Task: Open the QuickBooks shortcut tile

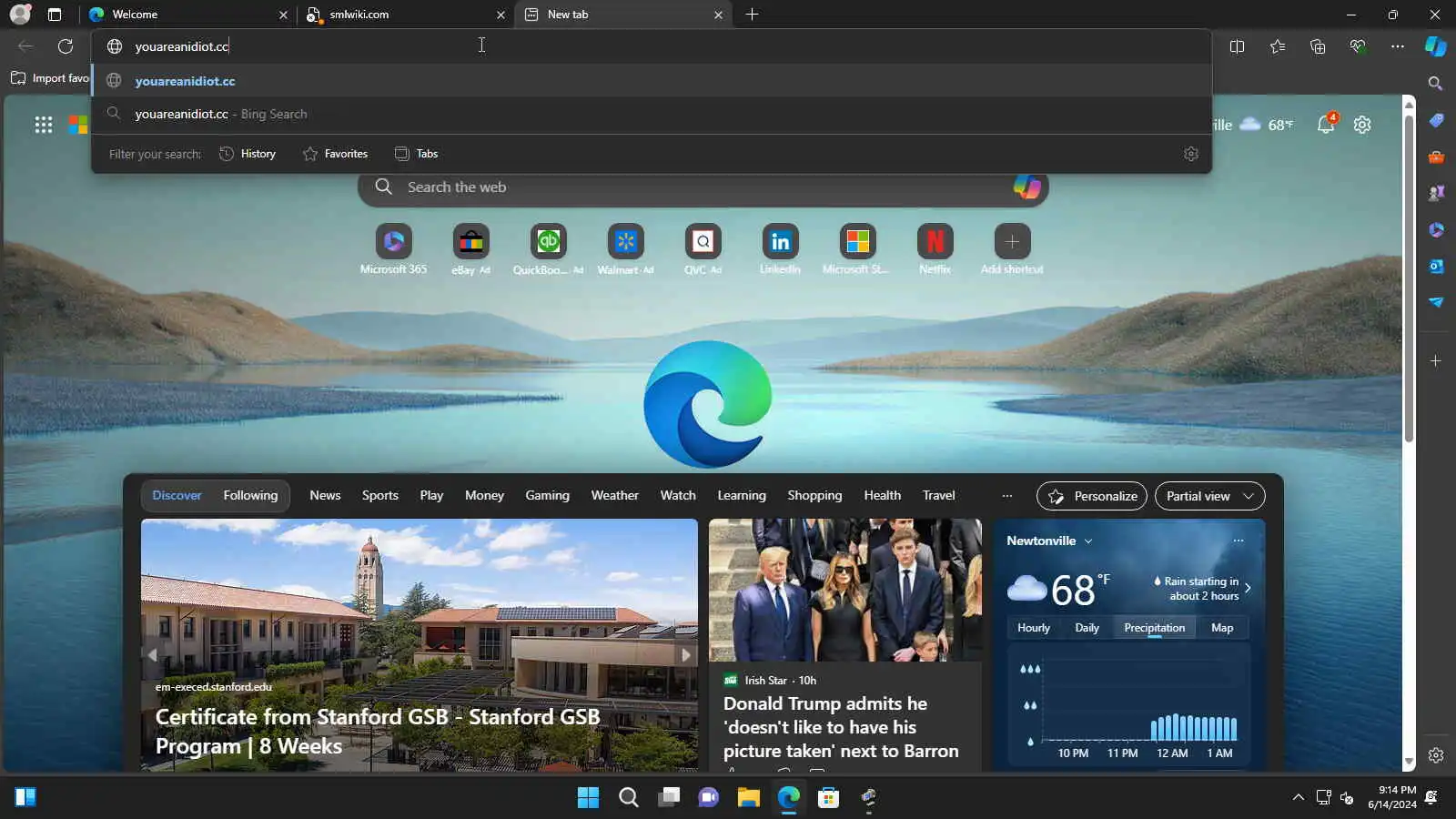Action: pyautogui.click(x=548, y=249)
